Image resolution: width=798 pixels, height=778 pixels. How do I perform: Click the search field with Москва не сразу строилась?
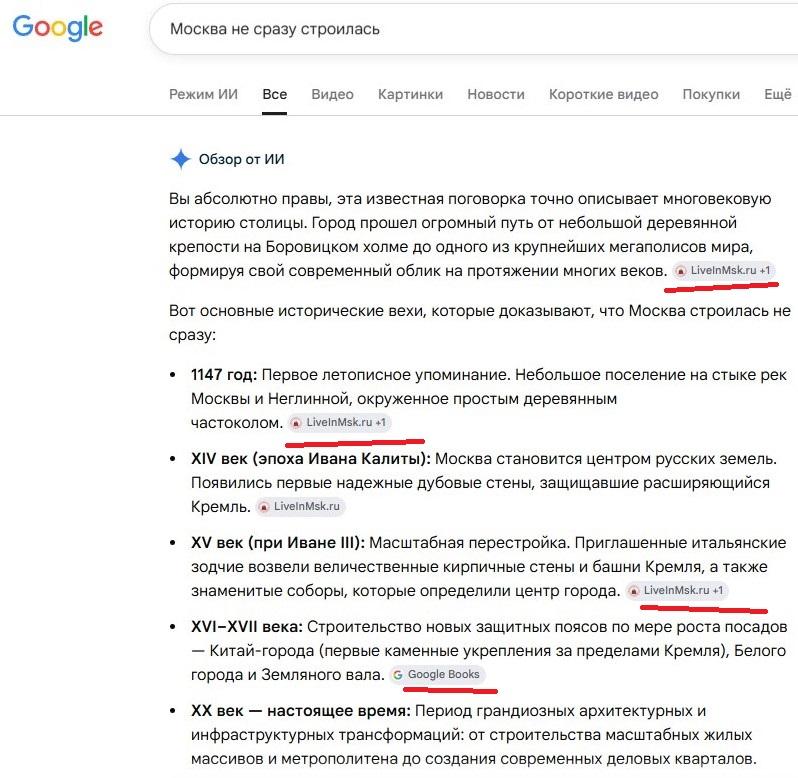[473, 29]
